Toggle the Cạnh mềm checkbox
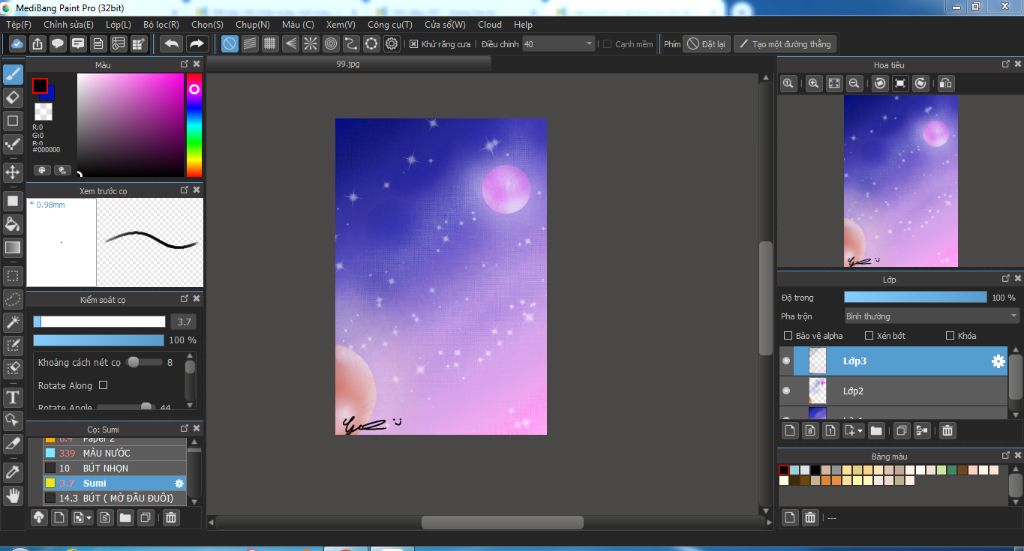The image size is (1024, 551). [607, 44]
